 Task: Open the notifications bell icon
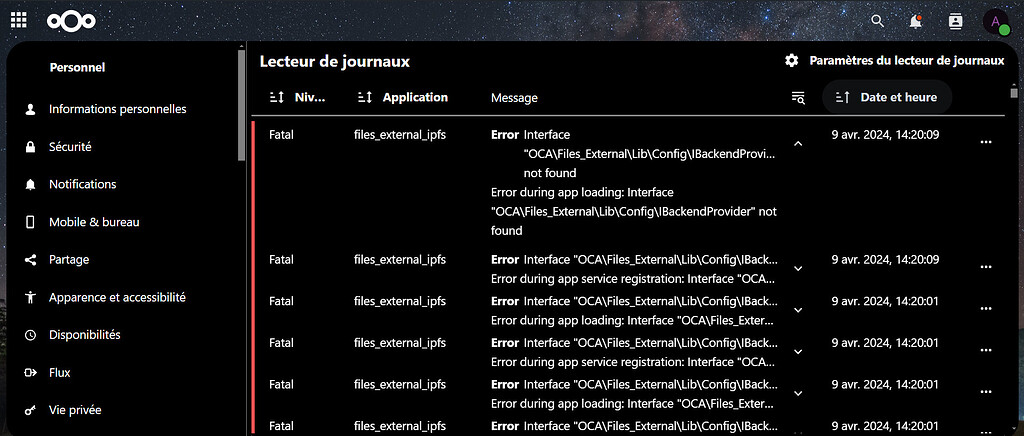(916, 21)
